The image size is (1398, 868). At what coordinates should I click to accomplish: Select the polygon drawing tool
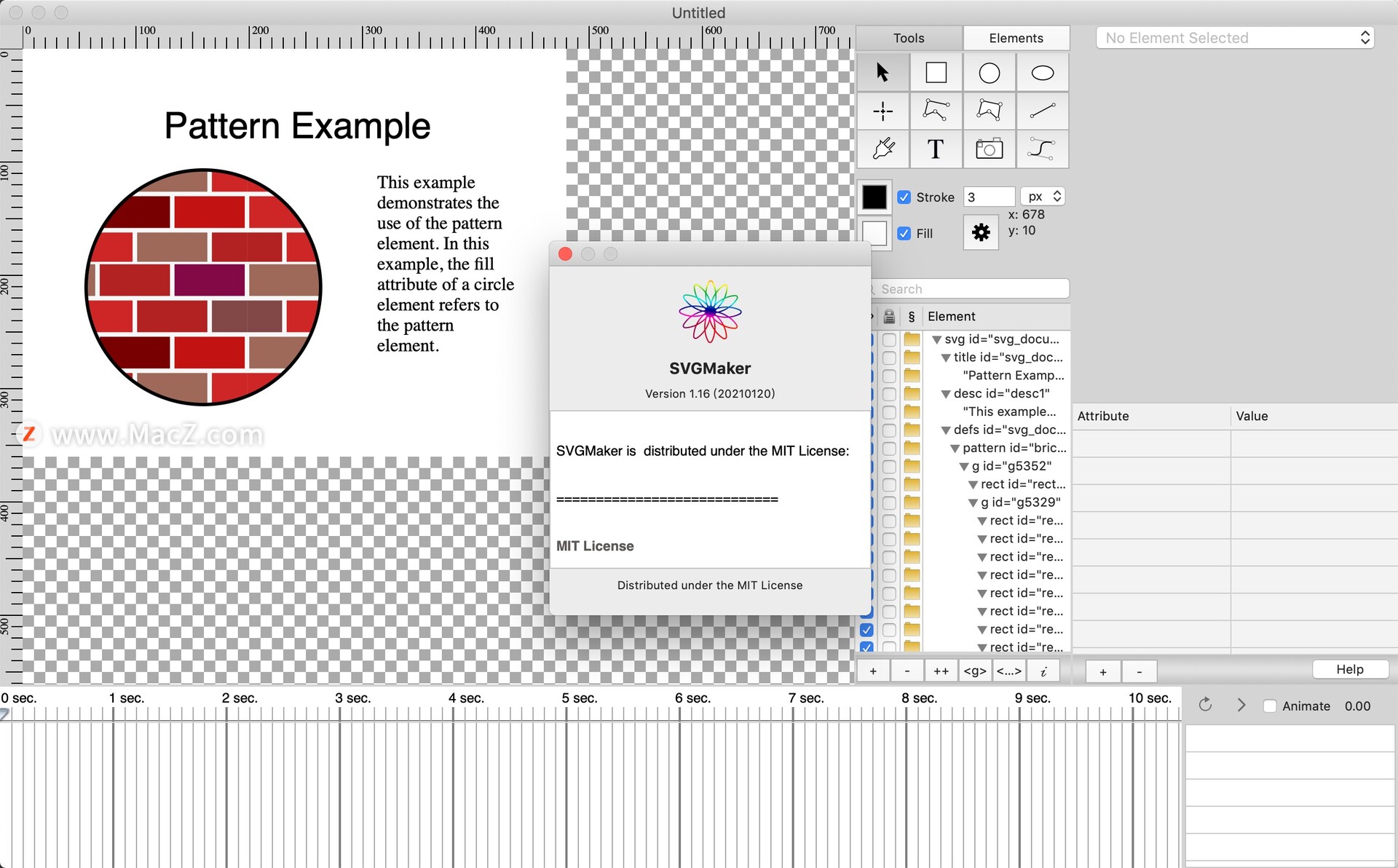(989, 111)
